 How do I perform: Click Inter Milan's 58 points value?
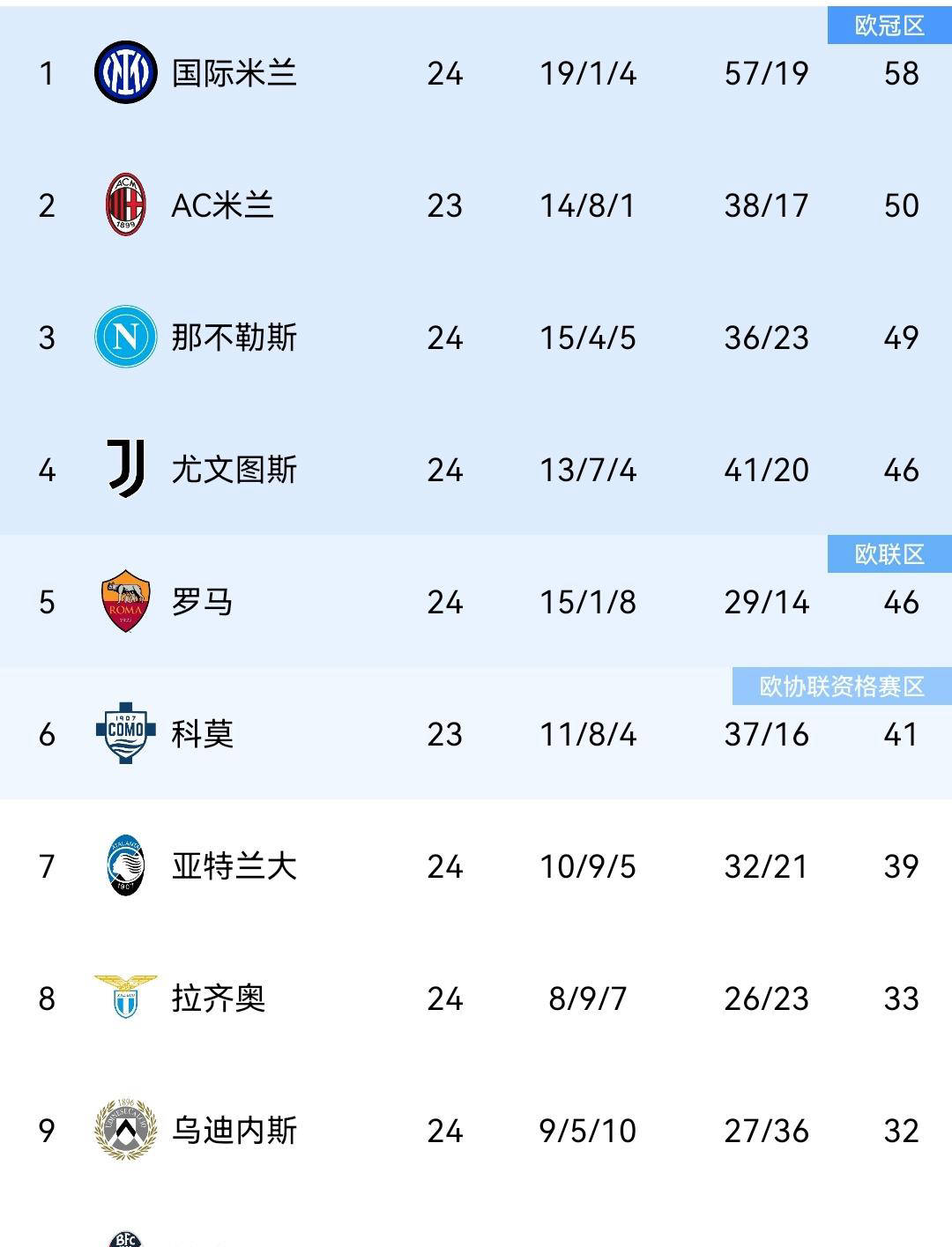click(x=901, y=73)
